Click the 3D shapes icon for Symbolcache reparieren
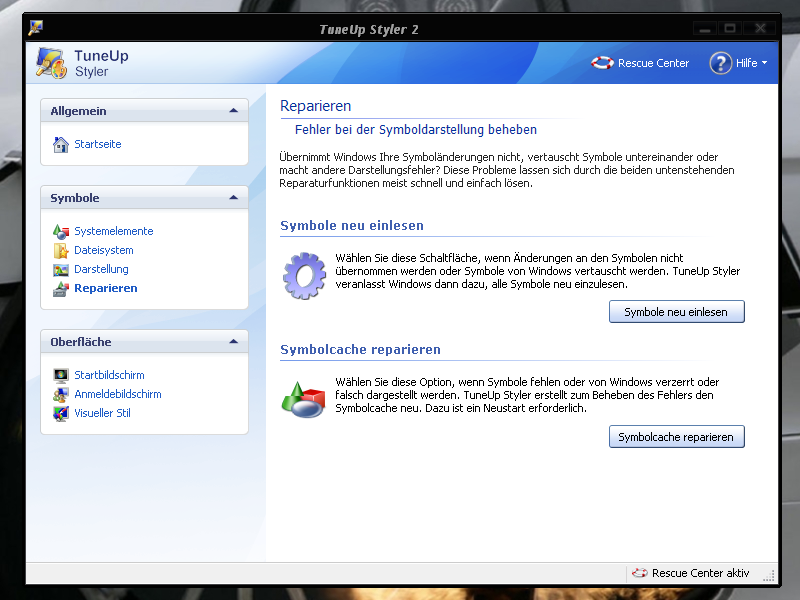The height and width of the screenshot is (600, 800). pos(304,399)
